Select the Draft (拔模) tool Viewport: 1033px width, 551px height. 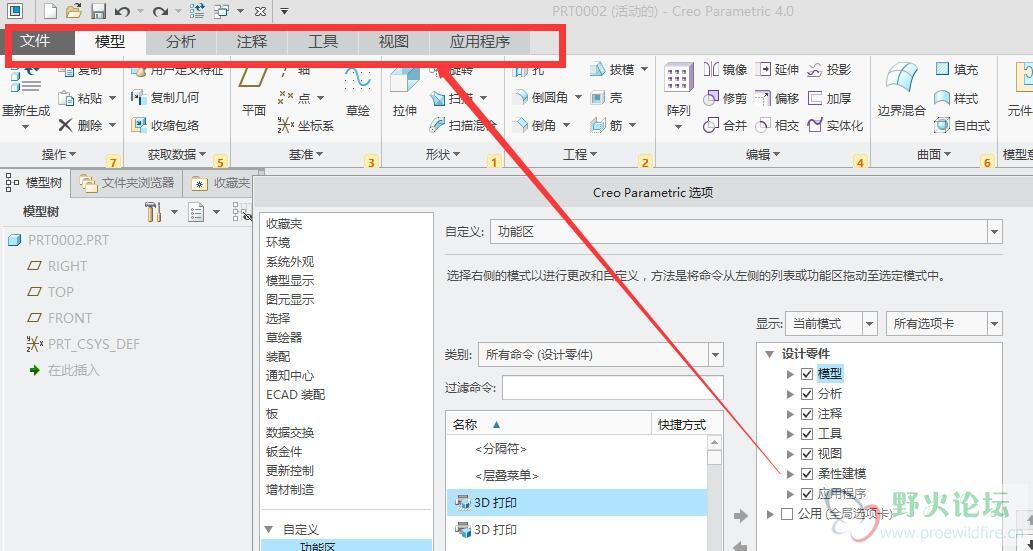pos(612,69)
